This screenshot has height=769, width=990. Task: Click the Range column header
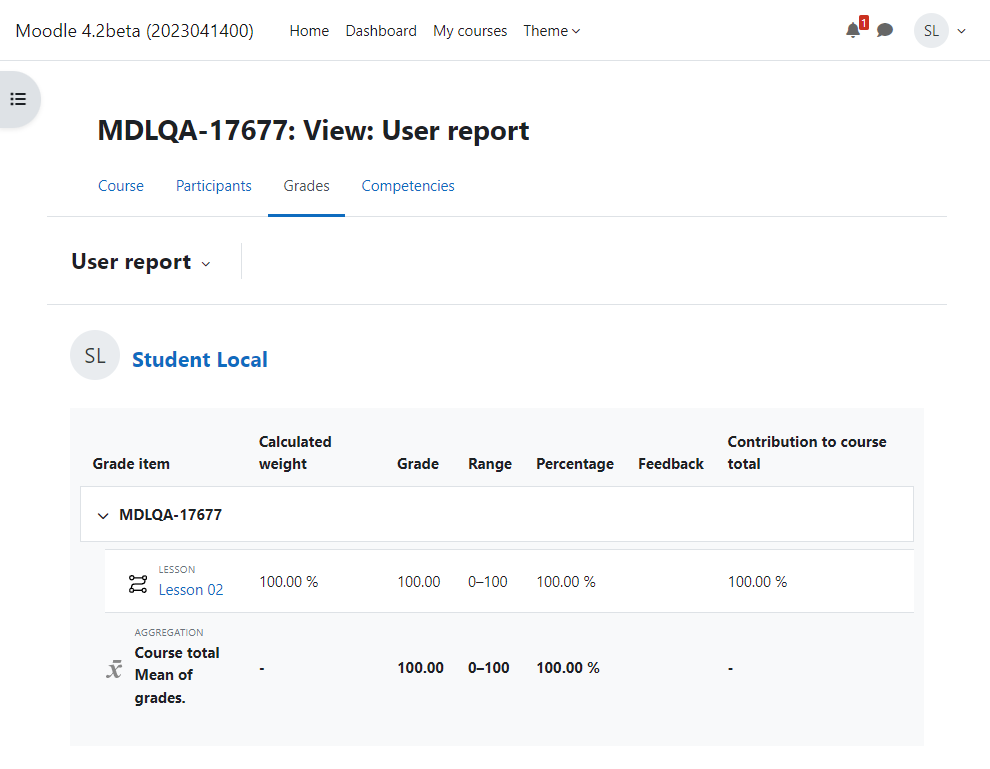point(490,463)
